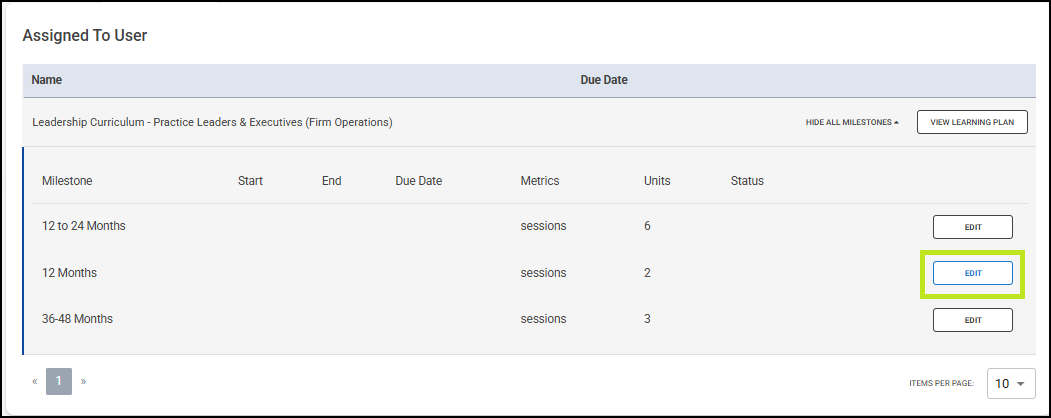Click Edit for 36-48 Months milestone
The image size is (1051, 418).
(x=972, y=320)
